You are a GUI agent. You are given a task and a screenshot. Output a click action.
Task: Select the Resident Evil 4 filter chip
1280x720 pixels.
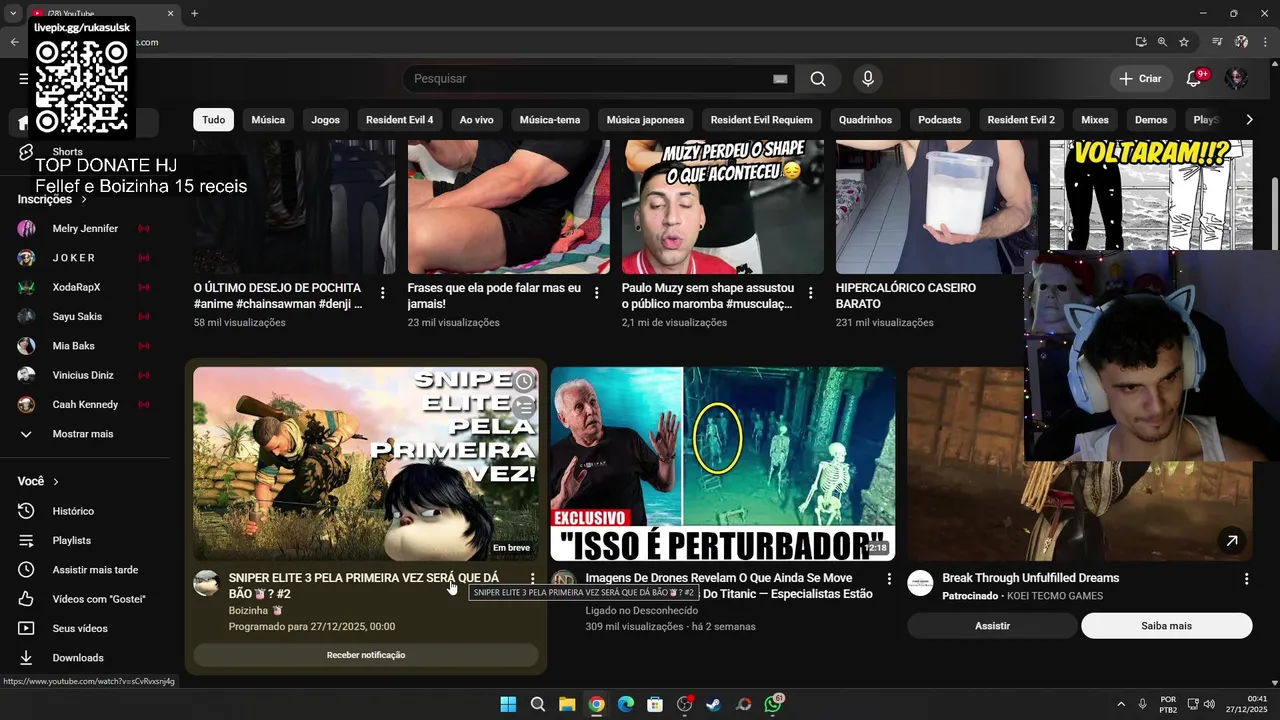(x=400, y=120)
